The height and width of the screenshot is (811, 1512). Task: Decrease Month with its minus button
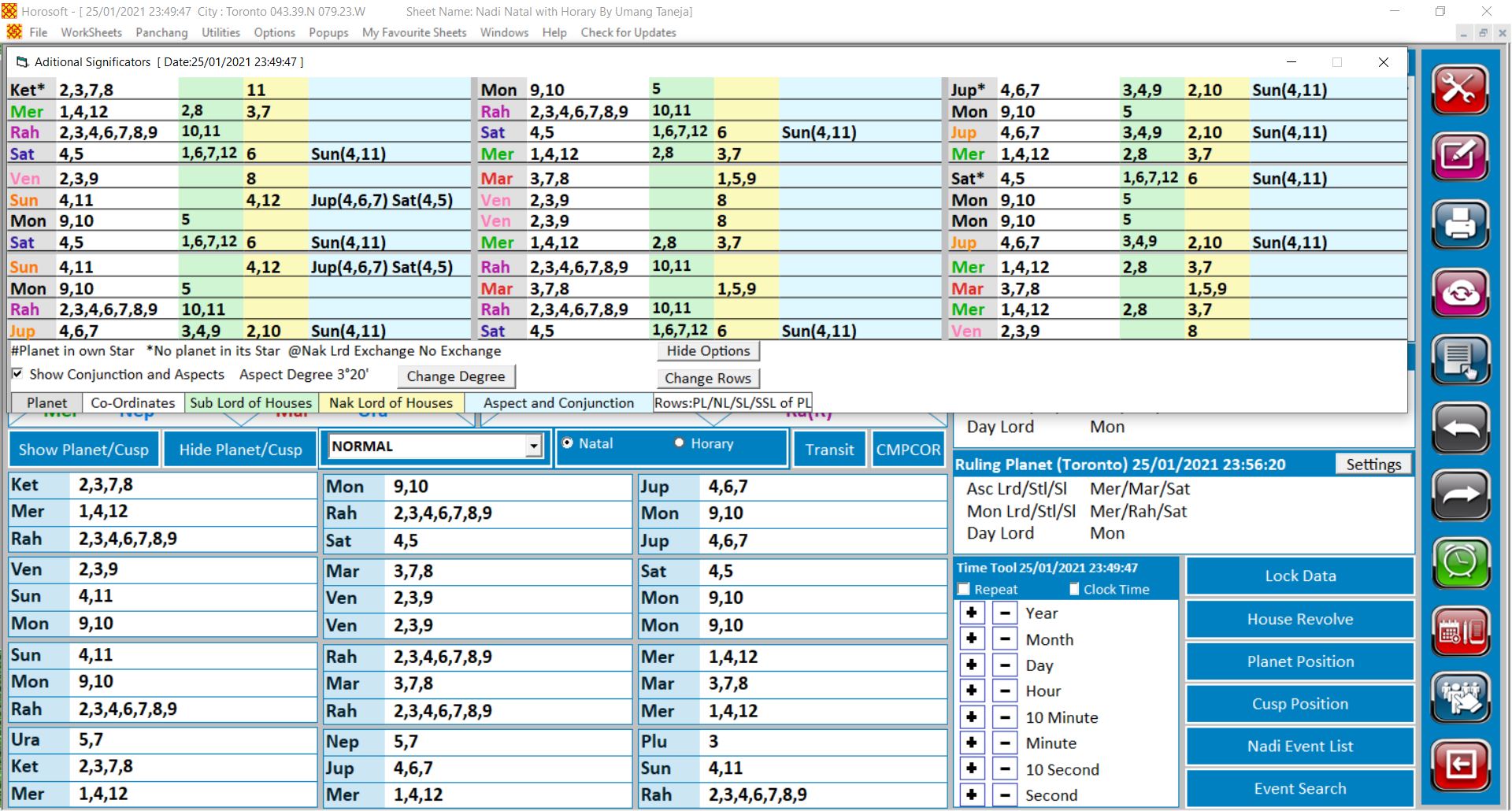pos(1005,639)
